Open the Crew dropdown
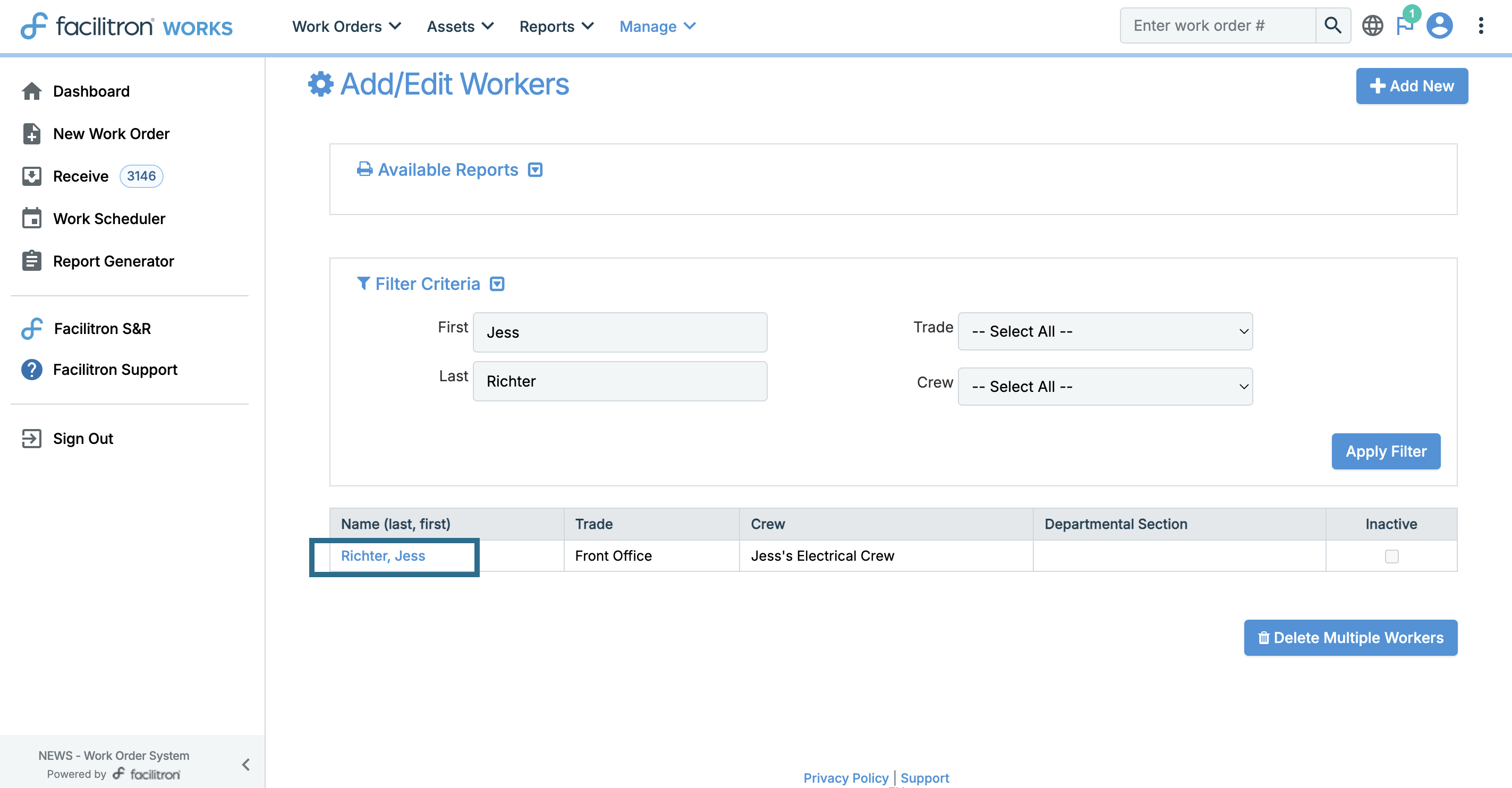Image resolution: width=1512 pixels, height=788 pixels. pyautogui.click(x=1105, y=387)
